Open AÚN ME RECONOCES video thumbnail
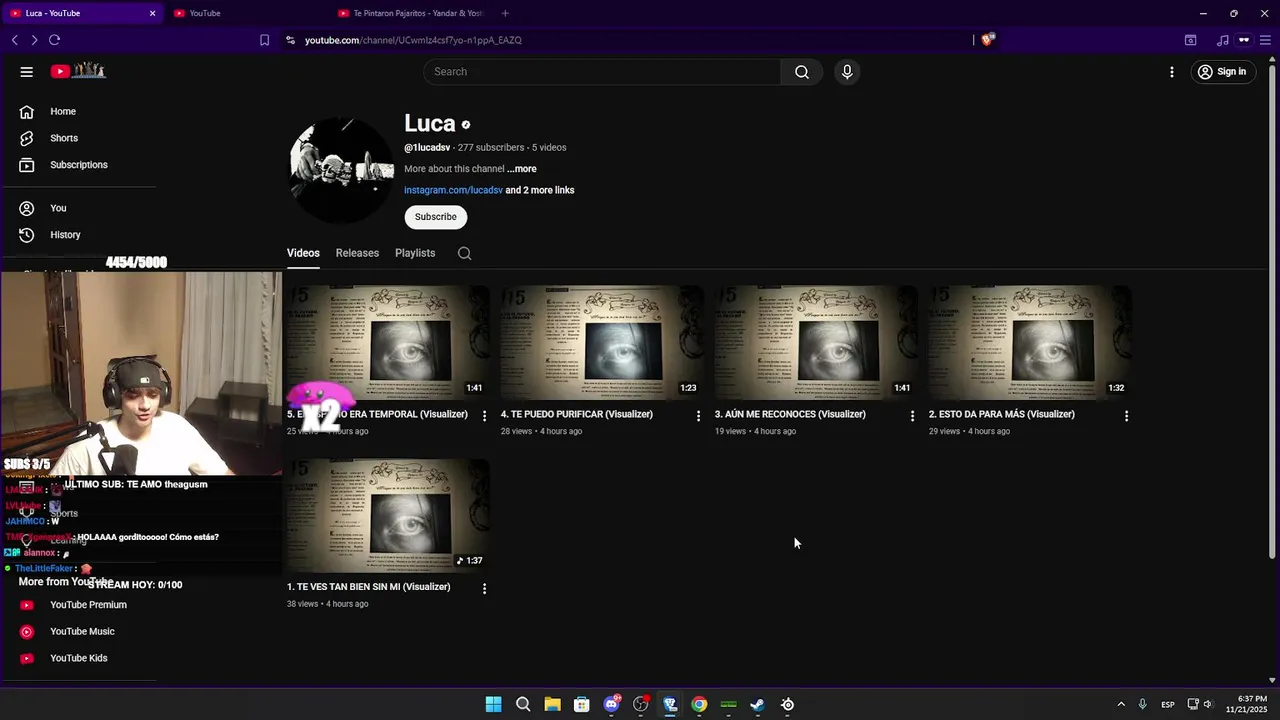This screenshot has height=720, width=1280. 816,343
